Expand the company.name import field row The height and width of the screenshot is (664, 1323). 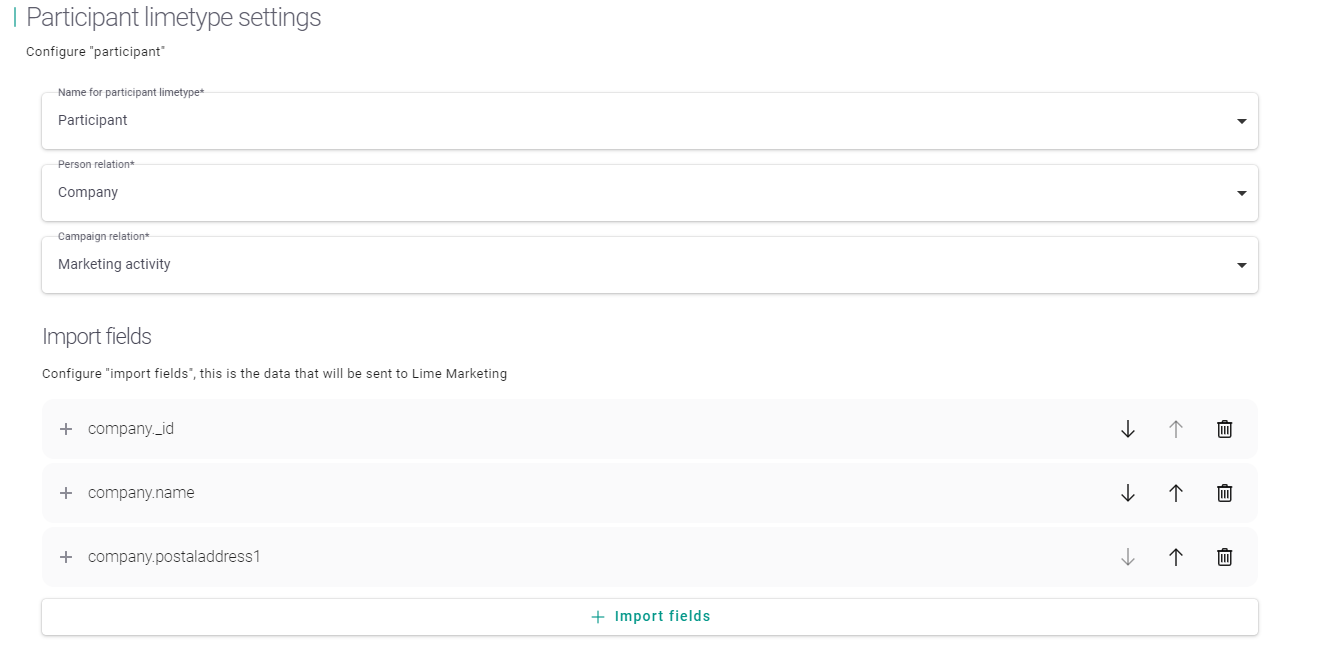(x=66, y=492)
